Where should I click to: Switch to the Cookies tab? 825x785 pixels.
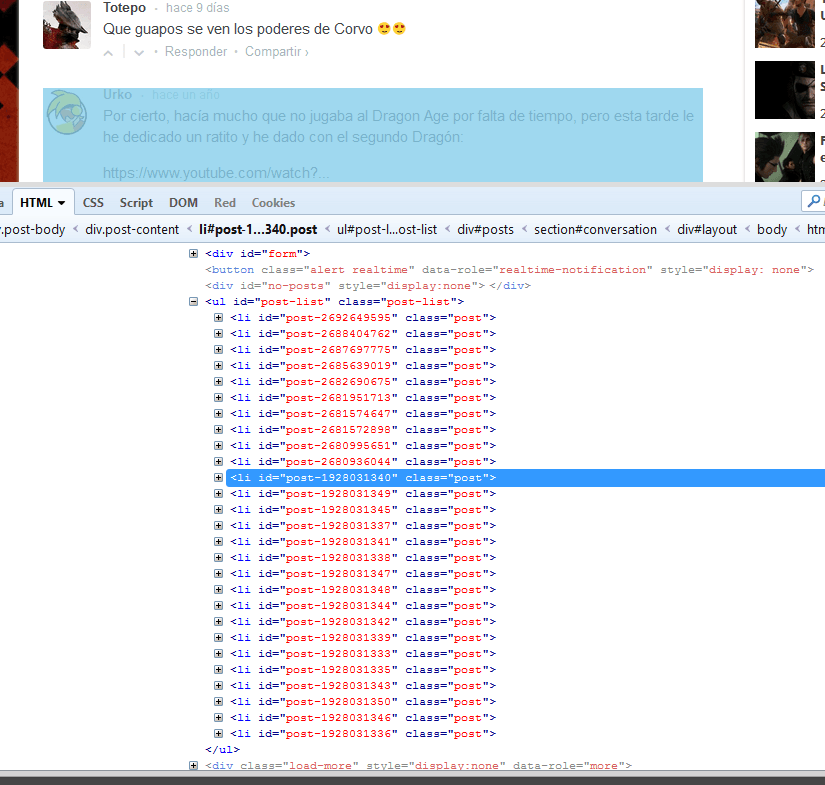pyautogui.click(x=273, y=203)
